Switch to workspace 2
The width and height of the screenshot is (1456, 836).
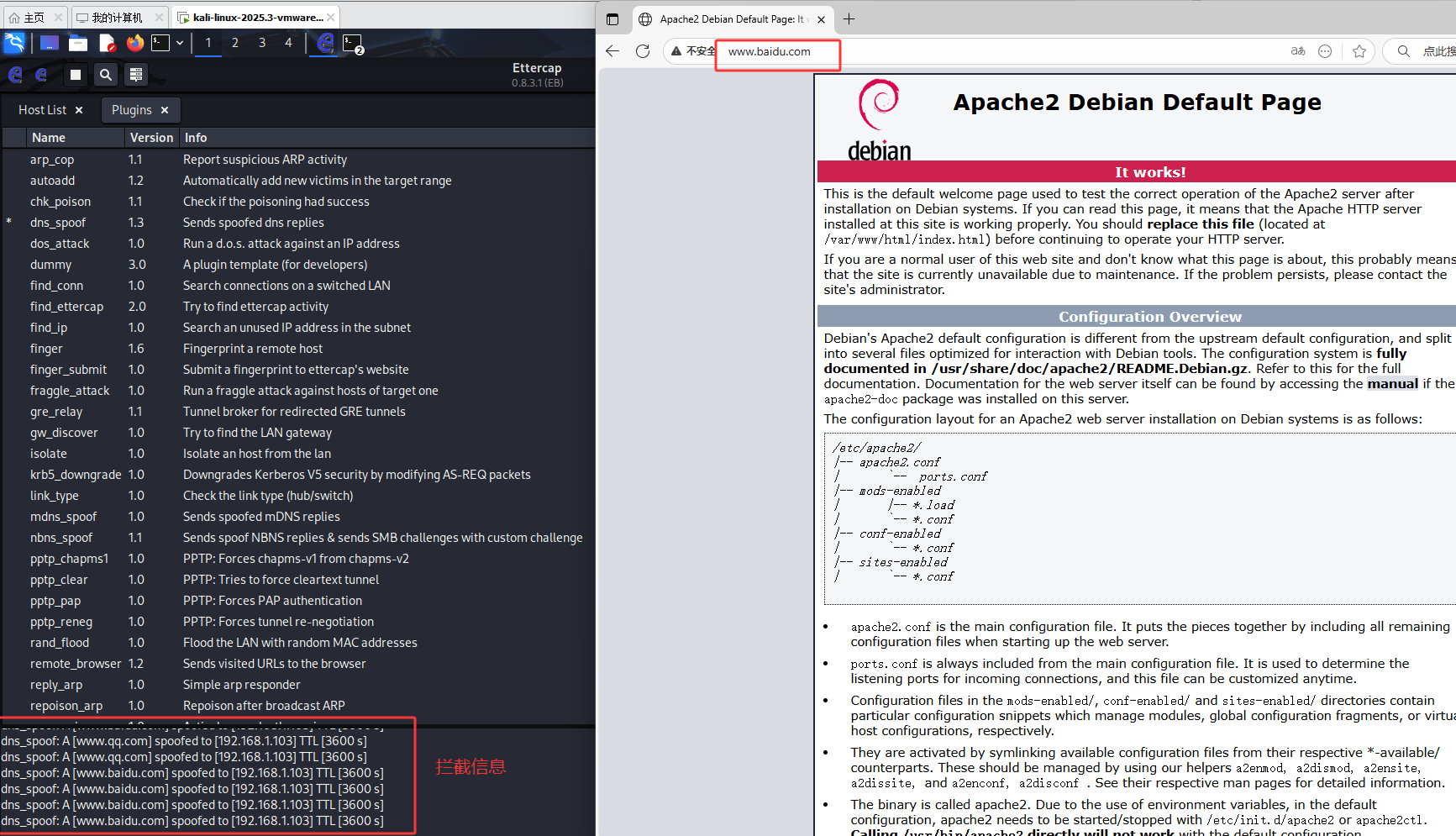[x=235, y=43]
